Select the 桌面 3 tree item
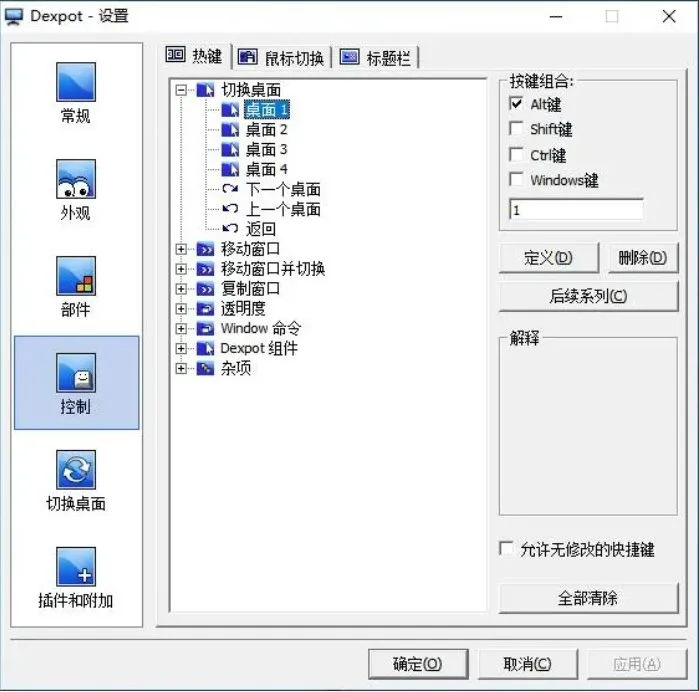The image size is (699, 692). (x=267, y=149)
